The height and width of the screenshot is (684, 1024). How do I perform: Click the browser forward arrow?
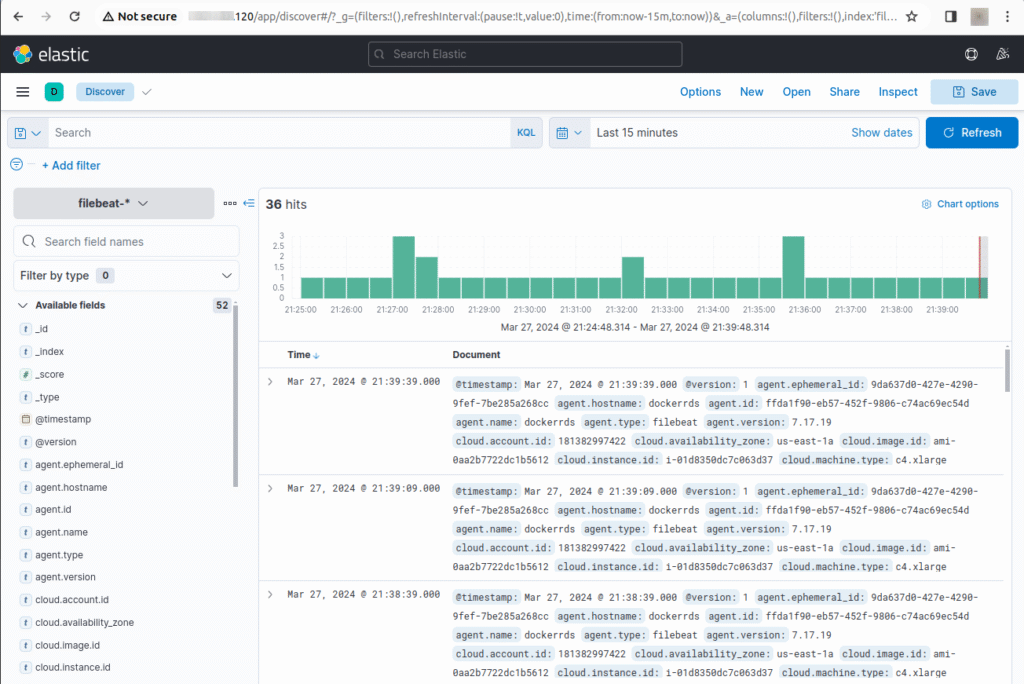click(46, 16)
